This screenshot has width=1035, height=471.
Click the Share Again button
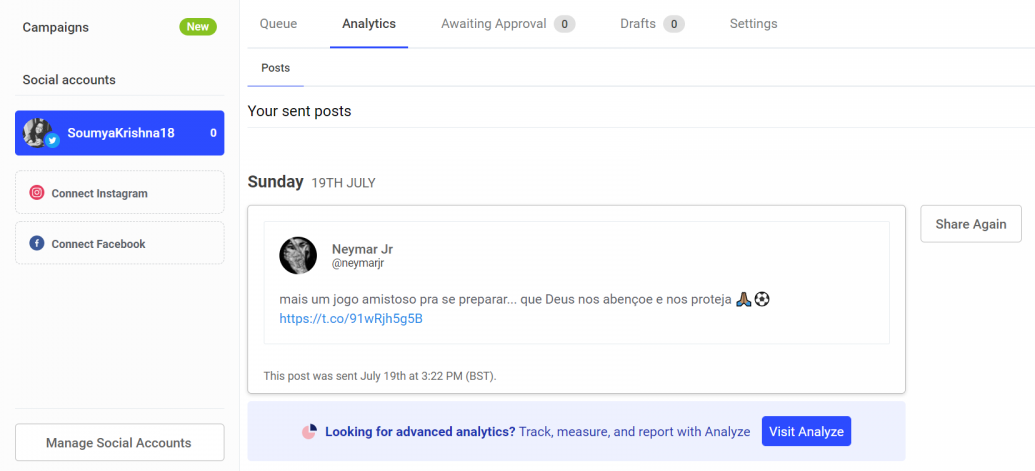click(971, 224)
